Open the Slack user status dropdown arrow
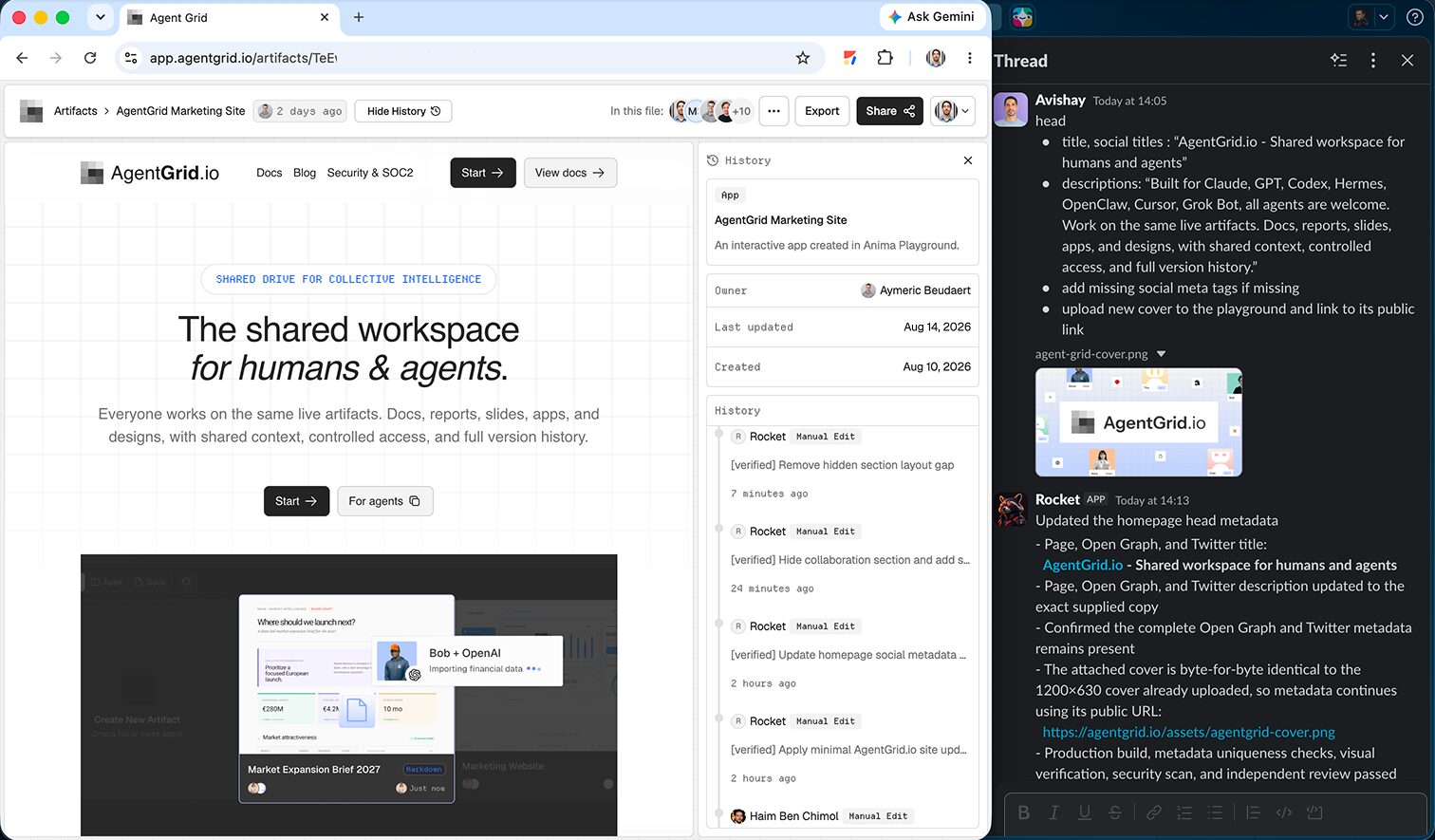The height and width of the screenshot is (840, 1435). coord(1384,17)
